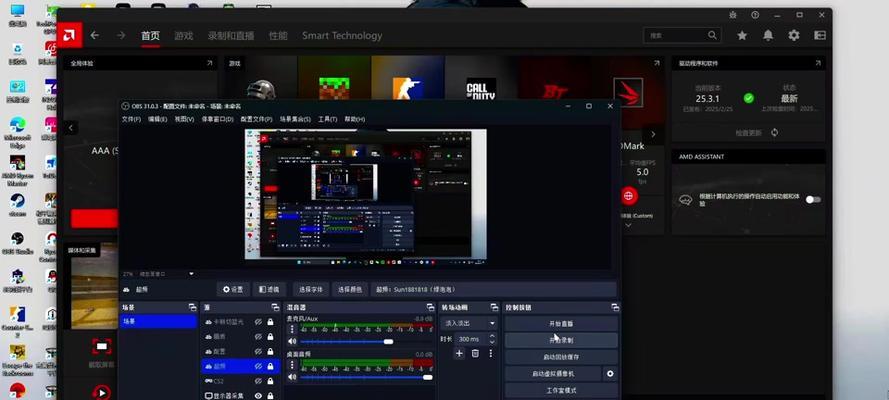Image resolution: width=889 pixels, height=400 pixels.
Task: Open the Smart Technology tab
Action: click(342, 36)
